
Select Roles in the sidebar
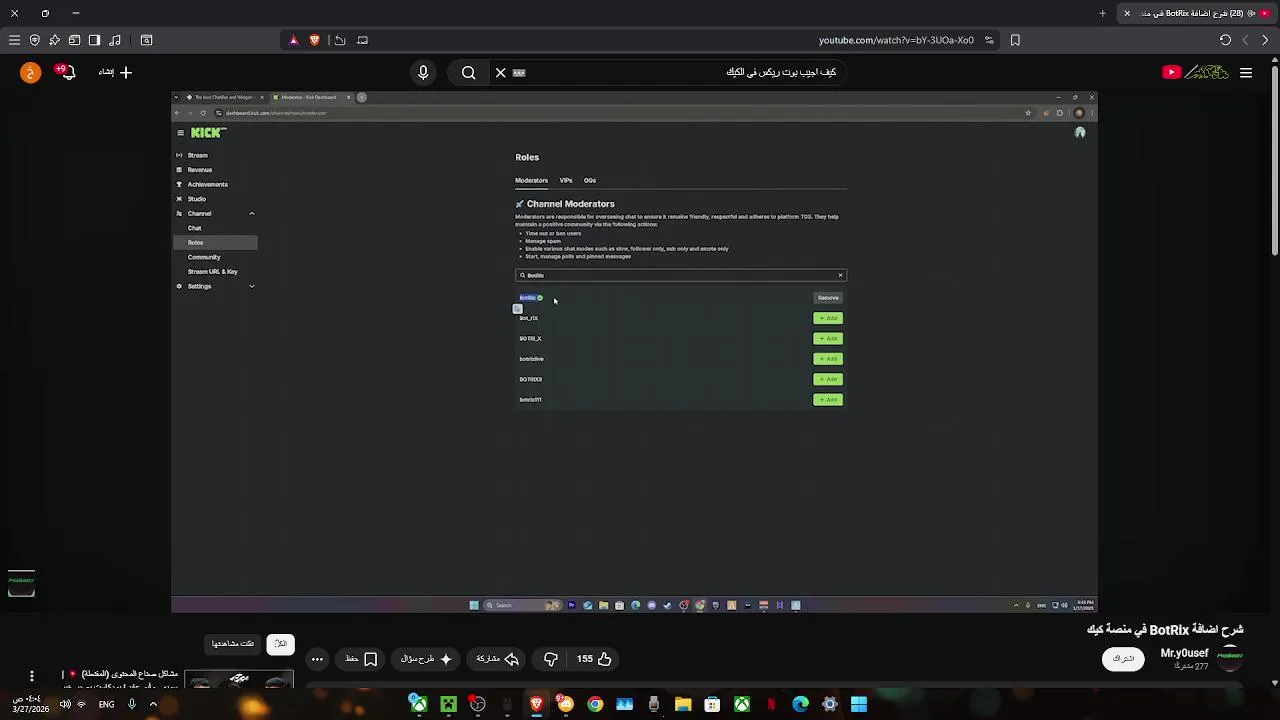click(215, 243)
